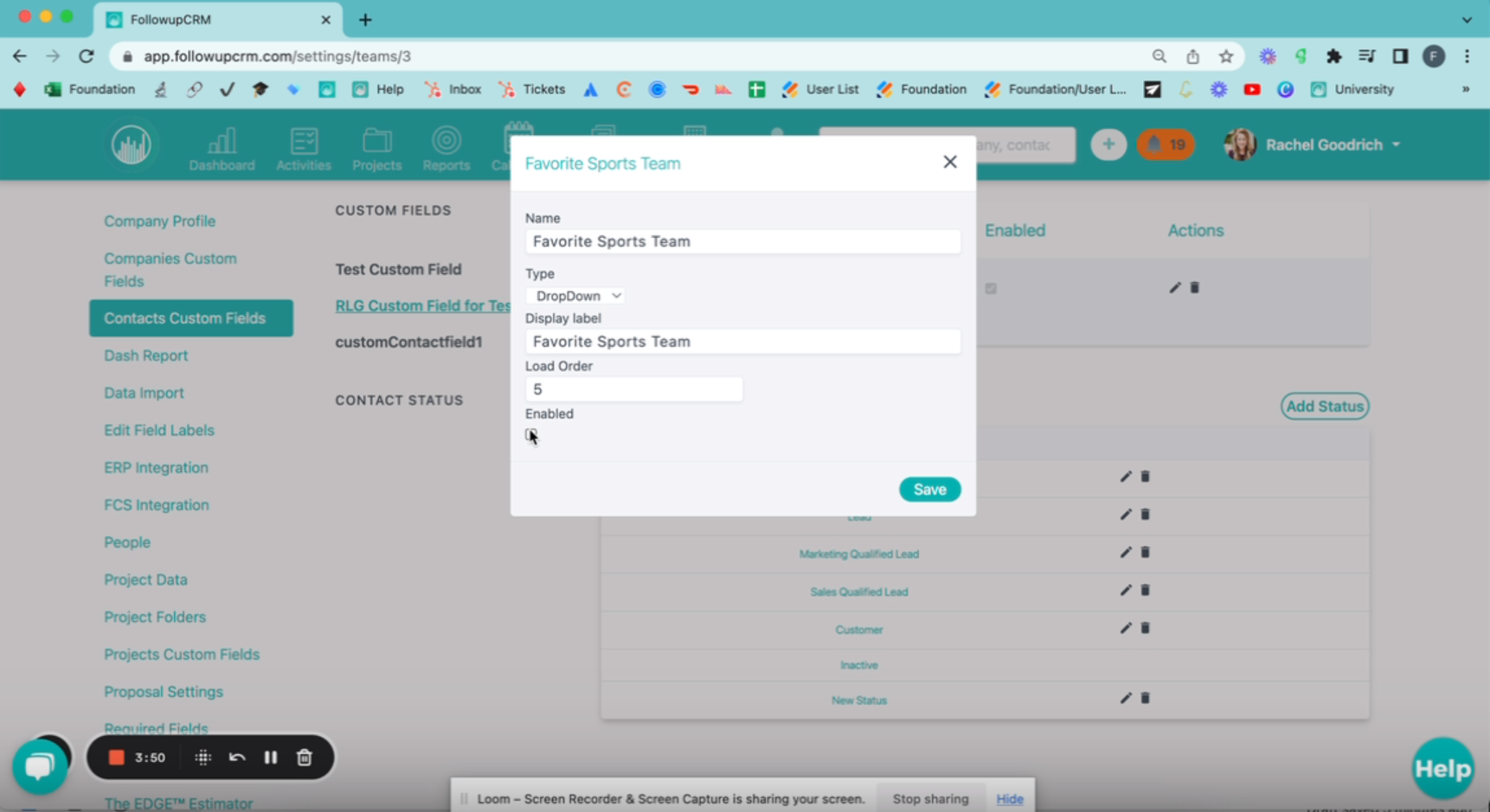
Task: Open notifications showing 19 alerts
Action: point(1166,144)
